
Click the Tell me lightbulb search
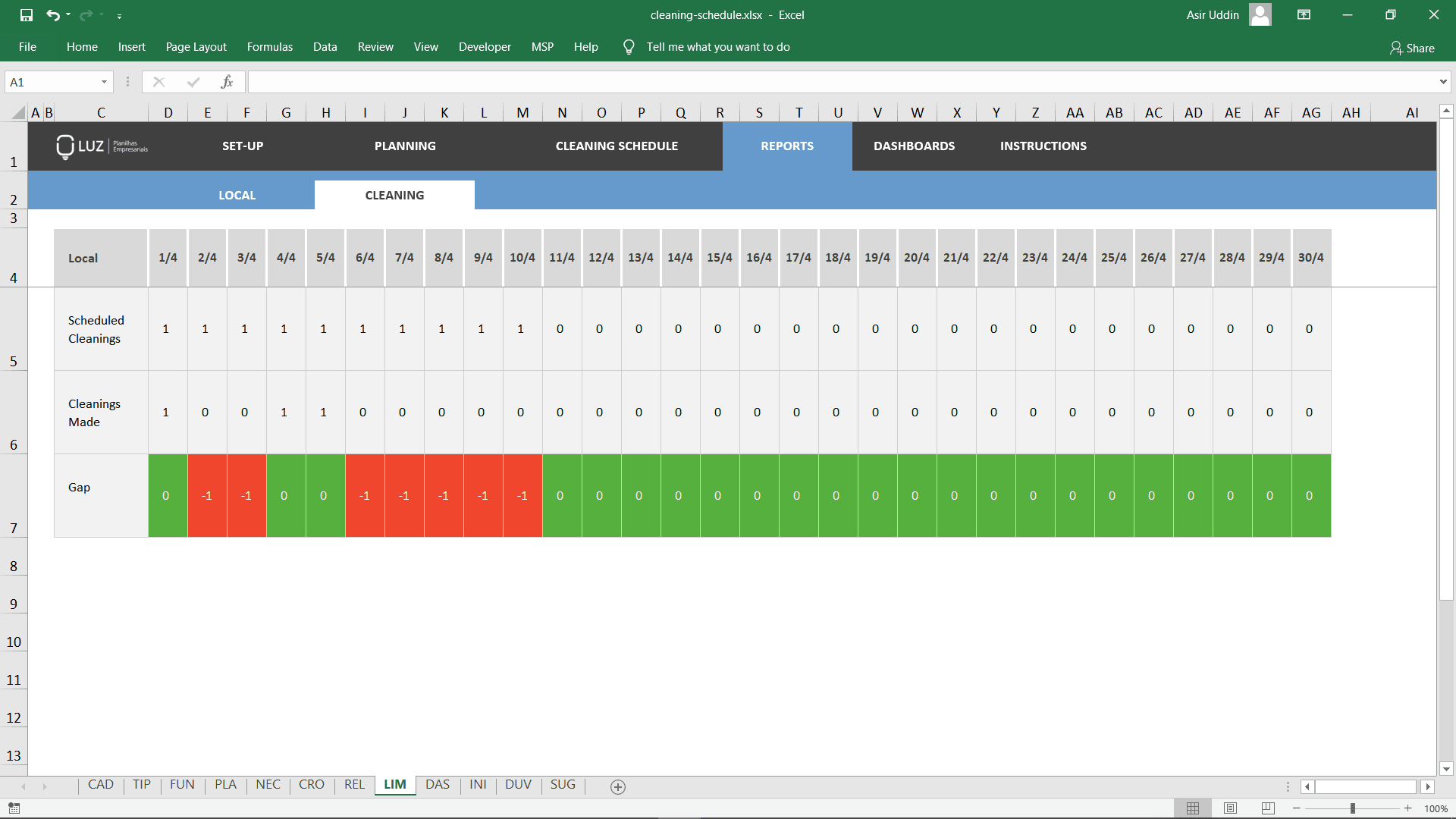[628, 46]
